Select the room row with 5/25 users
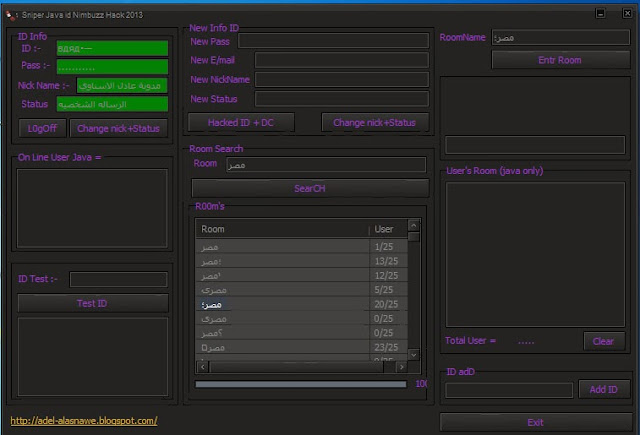Screen dimensions: 640x435 (x=302, y=290)
